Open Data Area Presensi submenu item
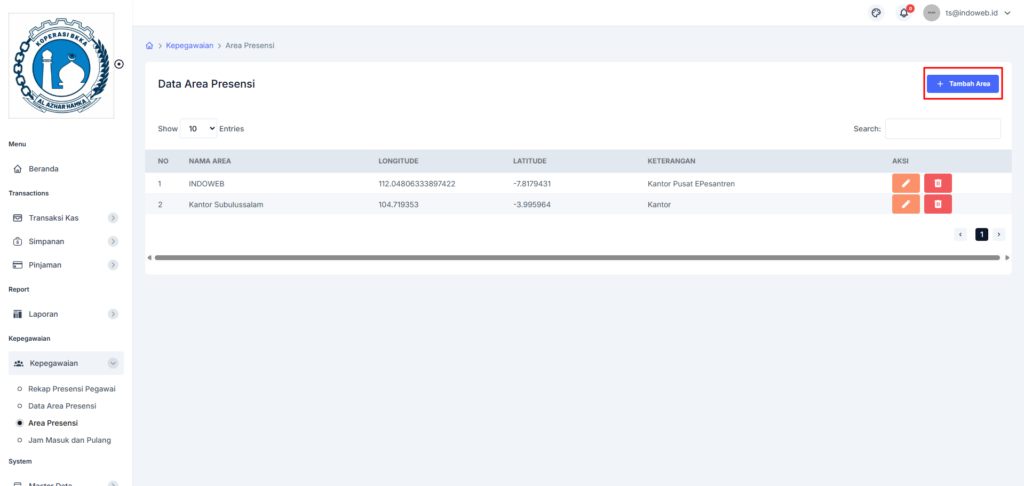1024x486 pixels. tap(62, 406)
